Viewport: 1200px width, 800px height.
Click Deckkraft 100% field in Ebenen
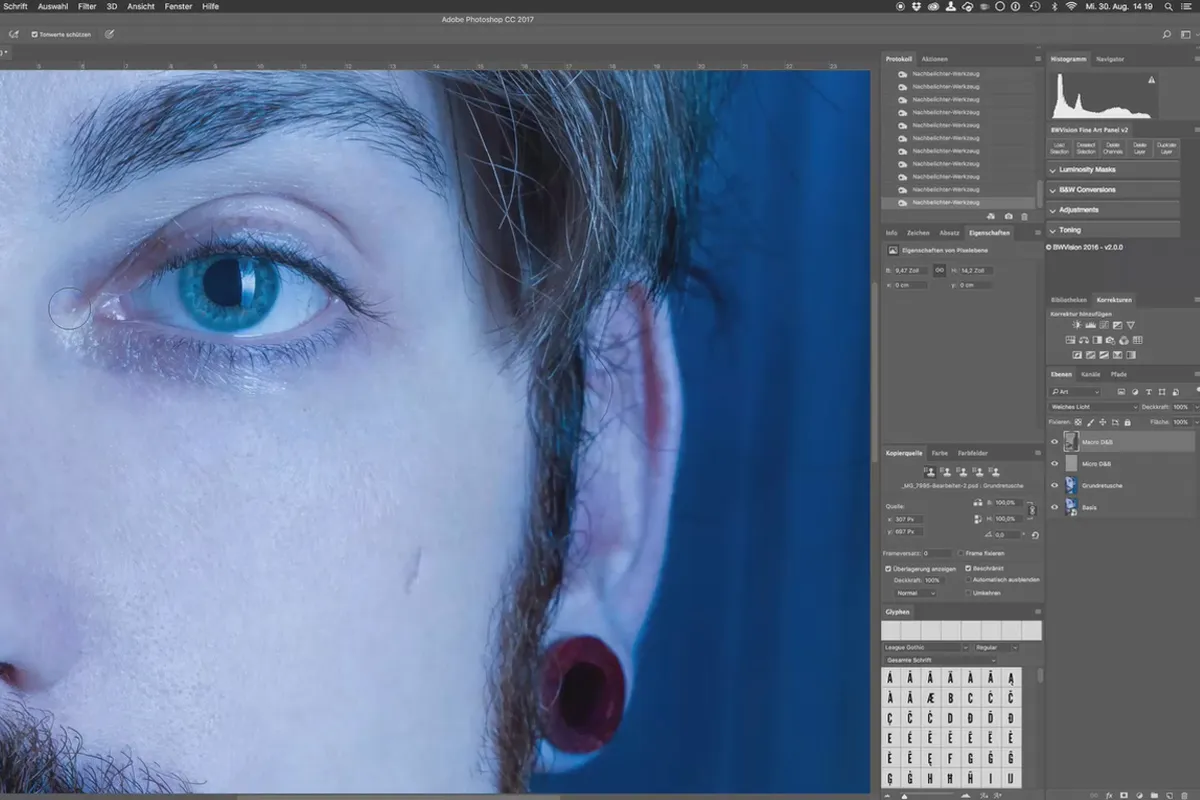[x=1180, y=407]
